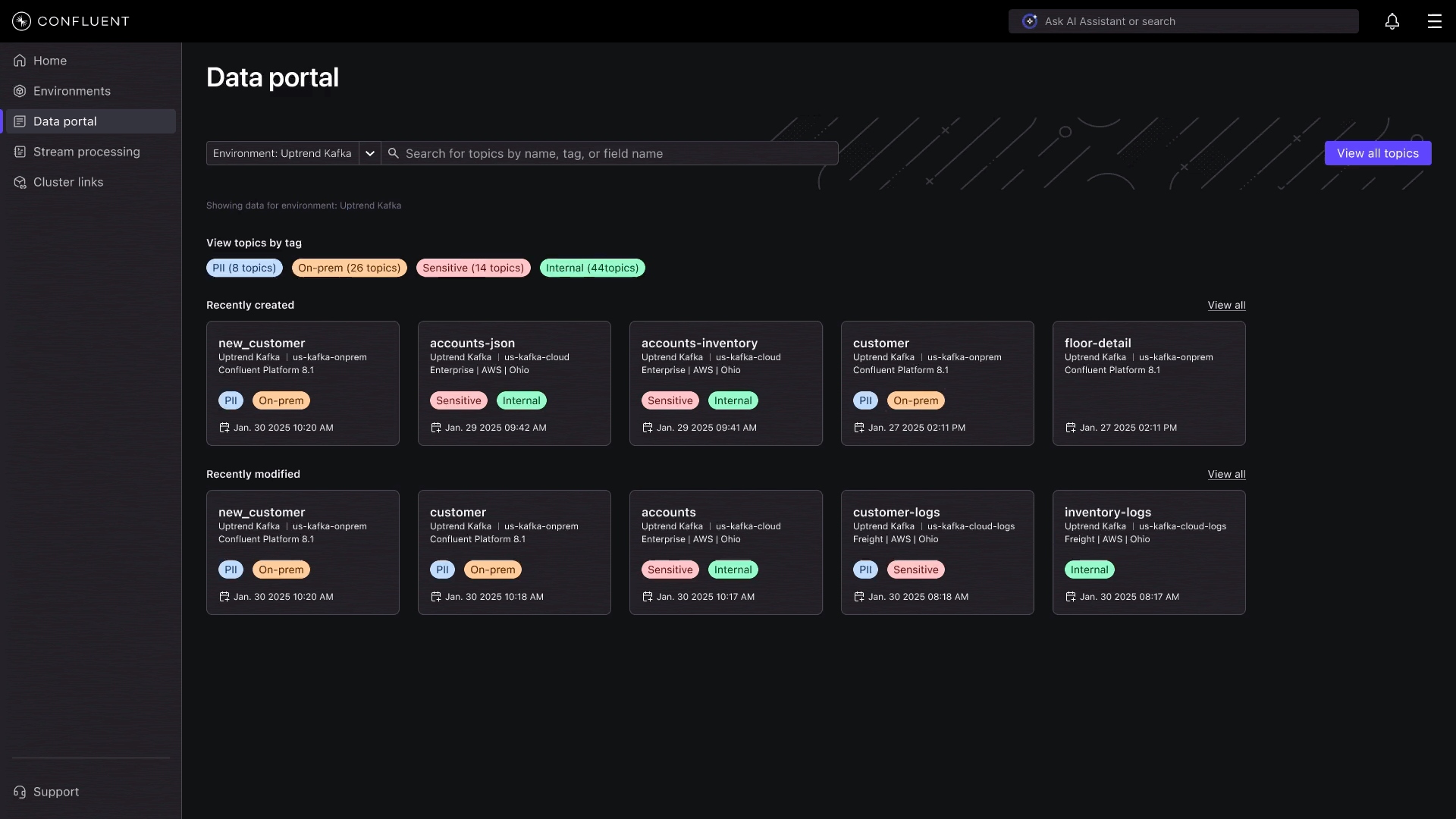Open the accounts-json topic card
Viewport: 1456px width, 819px height.
tap(514, 383)
